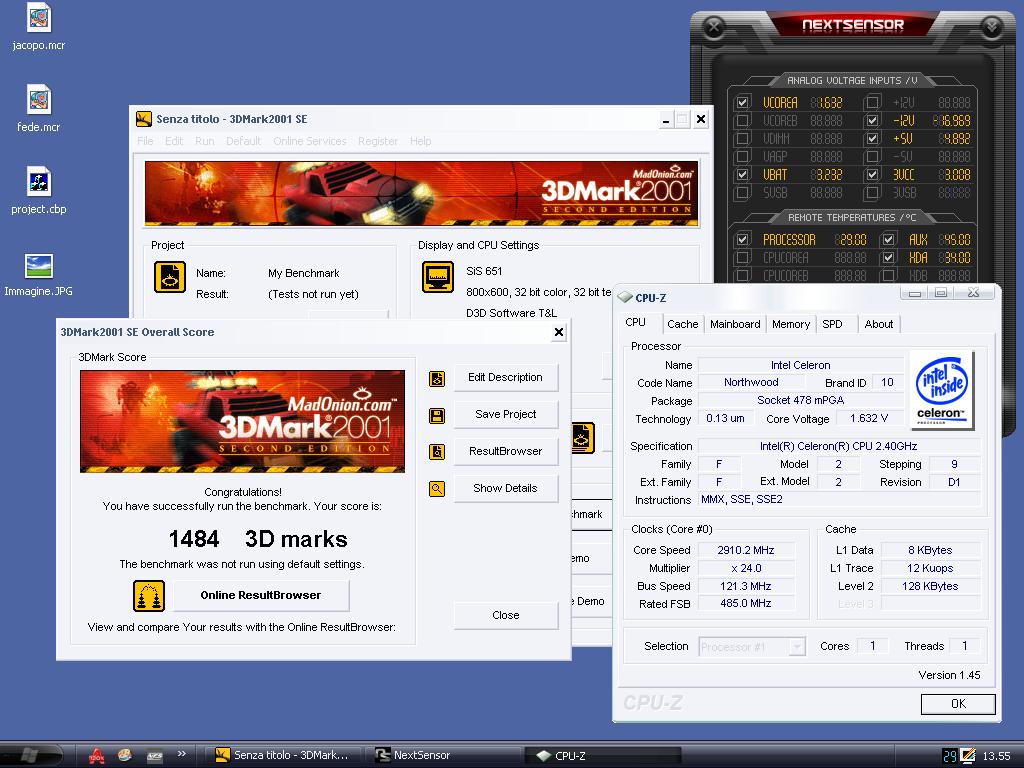The height and width of the screenshot is (768, 1024).
Task: Launch the red quick launch icon
Action: 97,756
